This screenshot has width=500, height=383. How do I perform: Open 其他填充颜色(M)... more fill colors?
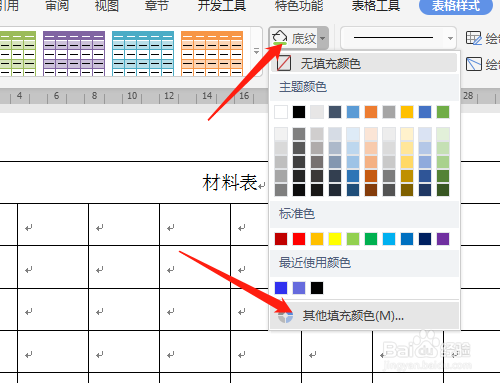pos(364,315)
